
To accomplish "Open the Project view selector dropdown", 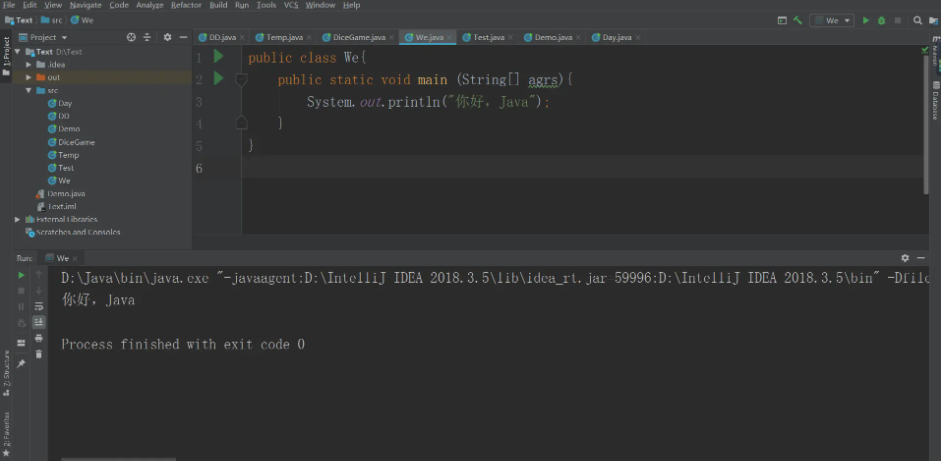I will click(43, 37).
